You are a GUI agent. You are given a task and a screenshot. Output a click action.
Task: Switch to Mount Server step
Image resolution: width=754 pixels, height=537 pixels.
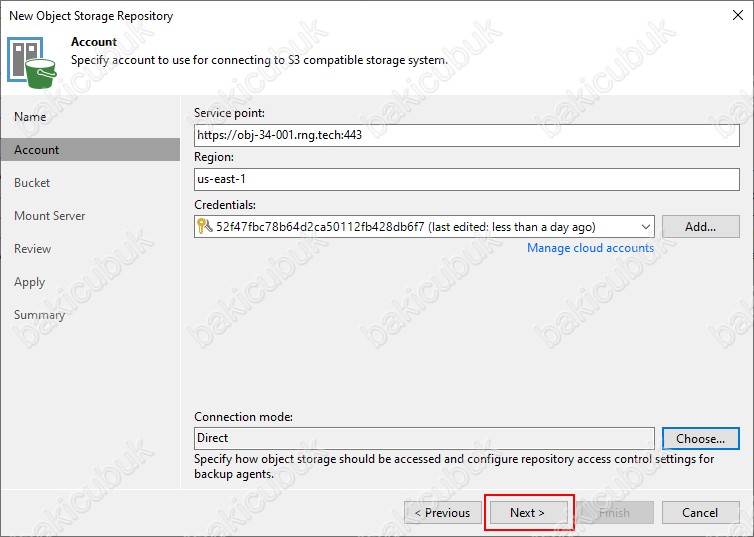tap(50, 216)
